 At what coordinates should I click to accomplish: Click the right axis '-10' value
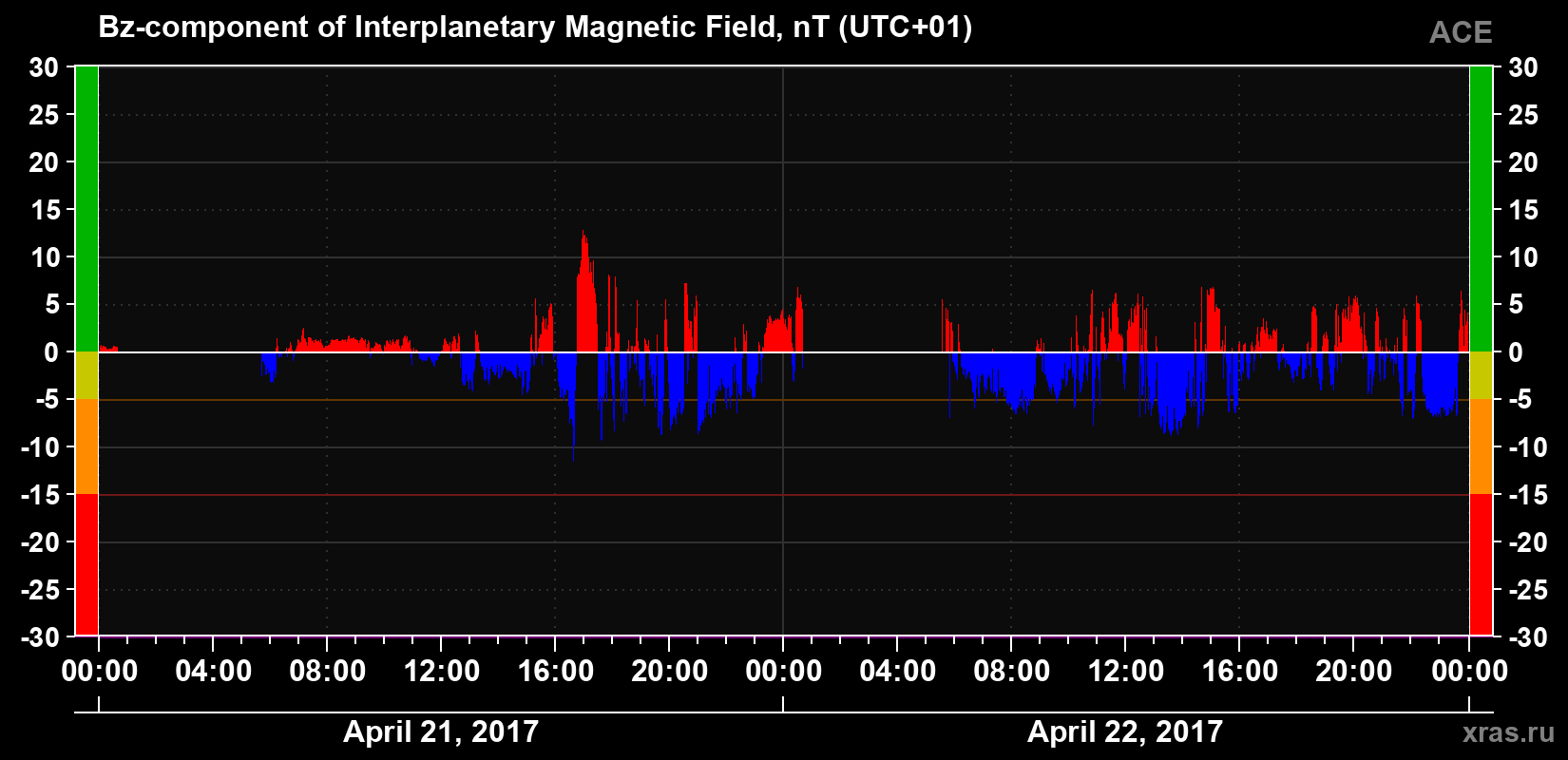pos(1528,447)
